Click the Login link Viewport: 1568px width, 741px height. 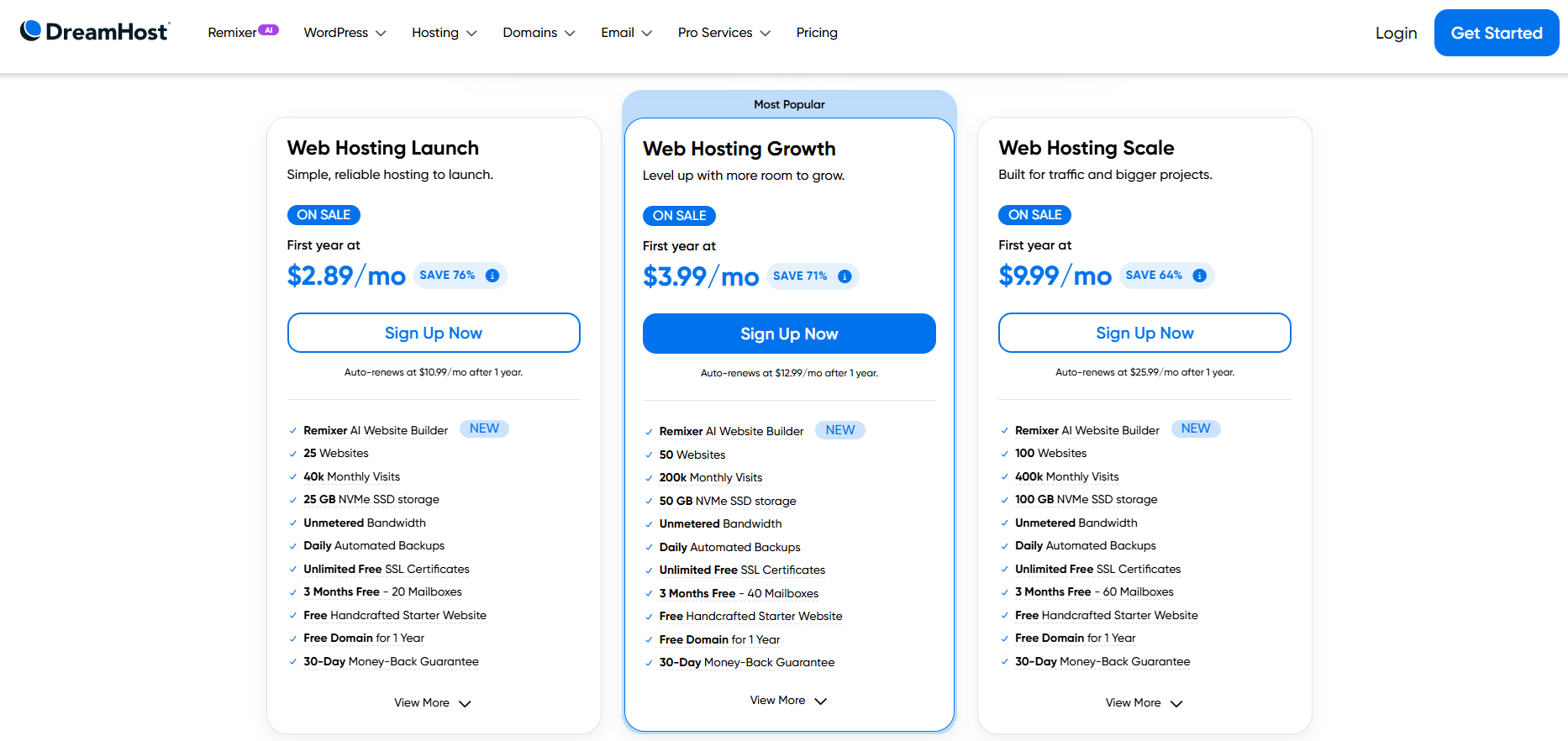1396,33
